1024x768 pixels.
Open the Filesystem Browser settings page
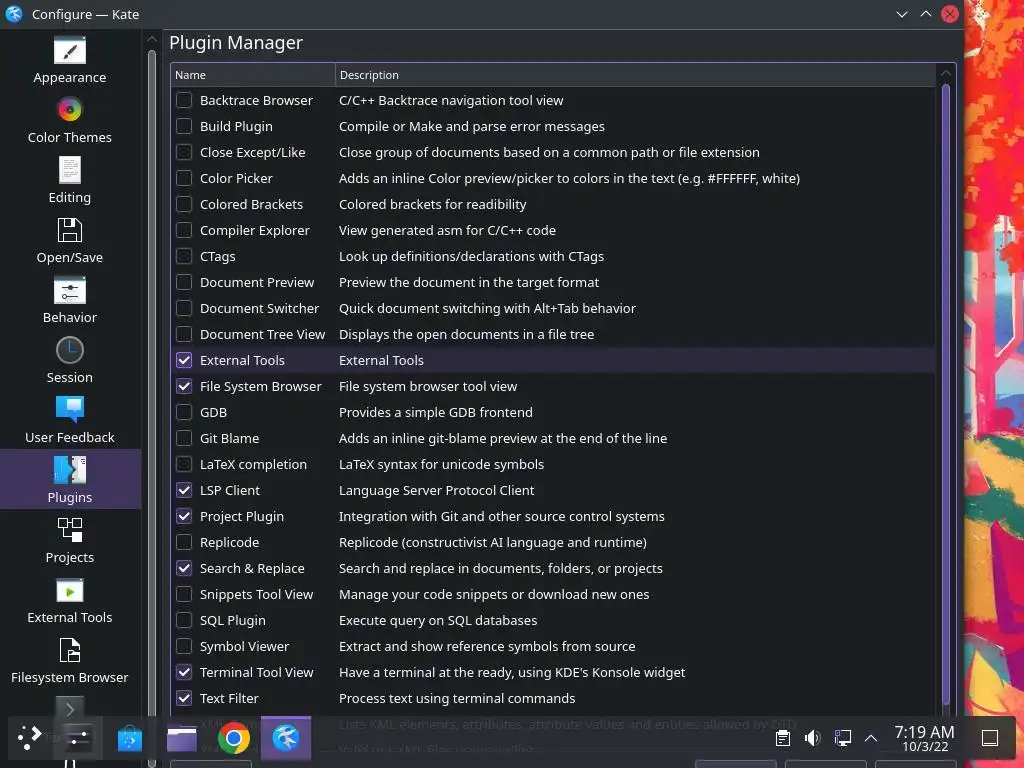(x=70, y=662)
